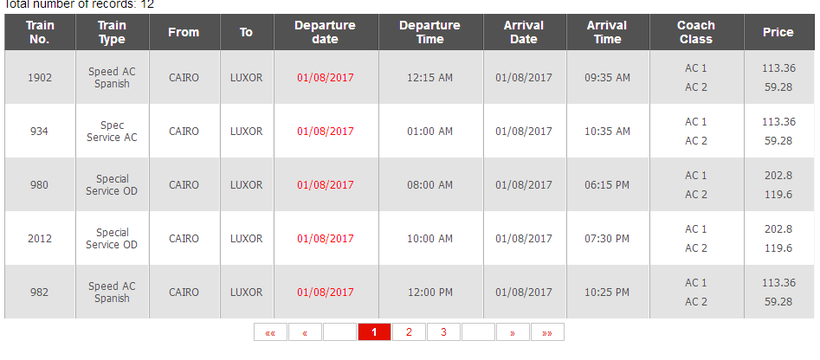The width and height of the screenshot is (820, 360).
Task: Click red departure date for train 980
Action: pos(325,185)
